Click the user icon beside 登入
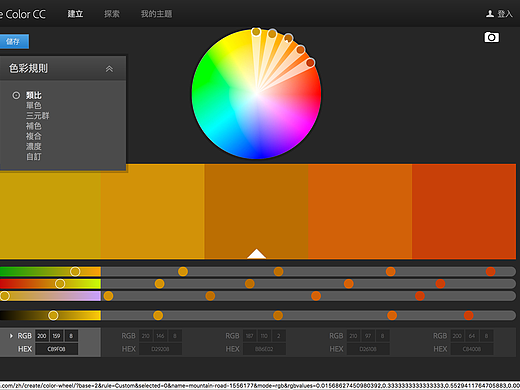 490,14
